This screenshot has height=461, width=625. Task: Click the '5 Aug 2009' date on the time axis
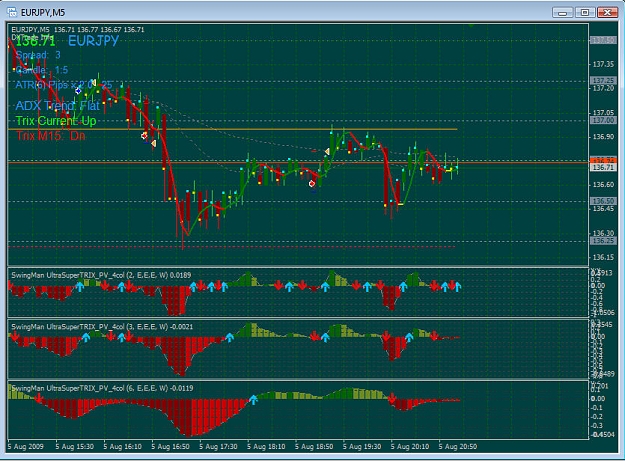click(x=26, y=447)
